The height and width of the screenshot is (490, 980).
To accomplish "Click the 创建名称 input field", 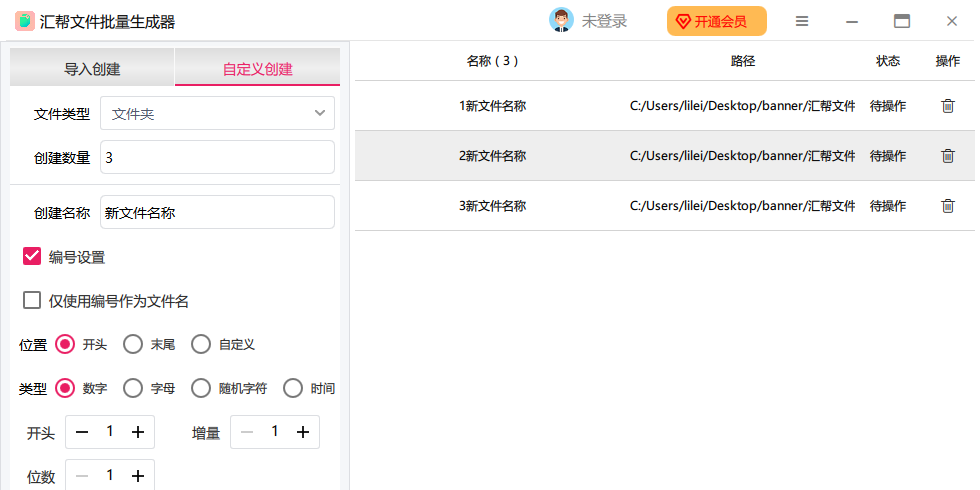I will point(217,212).
